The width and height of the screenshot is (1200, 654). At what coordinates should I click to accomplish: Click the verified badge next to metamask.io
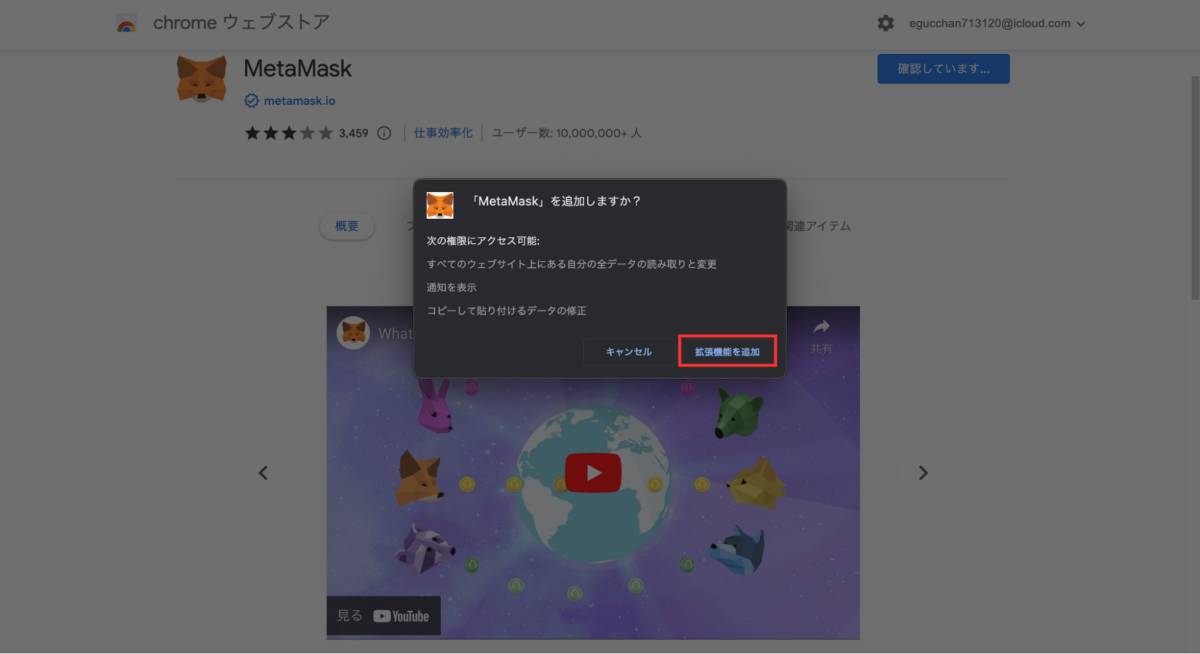(250, 100)
